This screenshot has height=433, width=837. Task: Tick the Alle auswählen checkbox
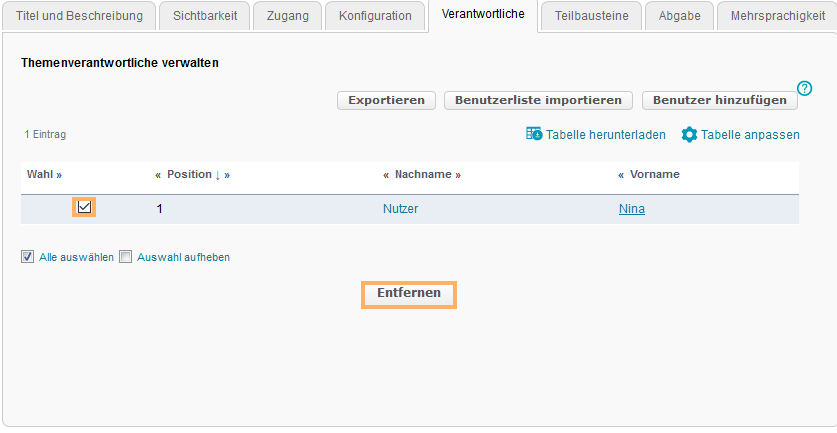tap(27, 257)
